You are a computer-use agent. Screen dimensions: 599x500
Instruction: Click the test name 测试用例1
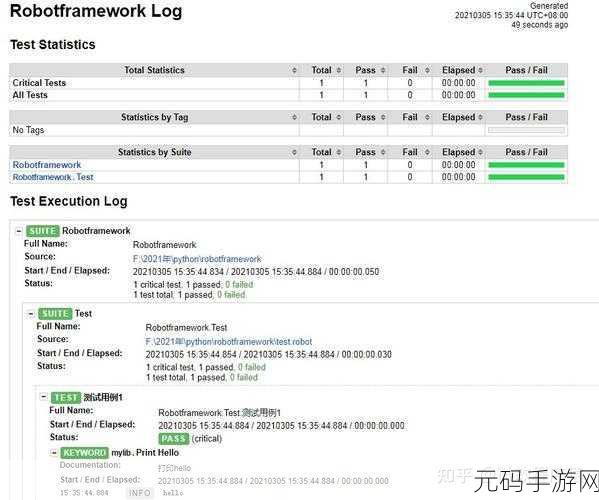[x=103, y=397]
